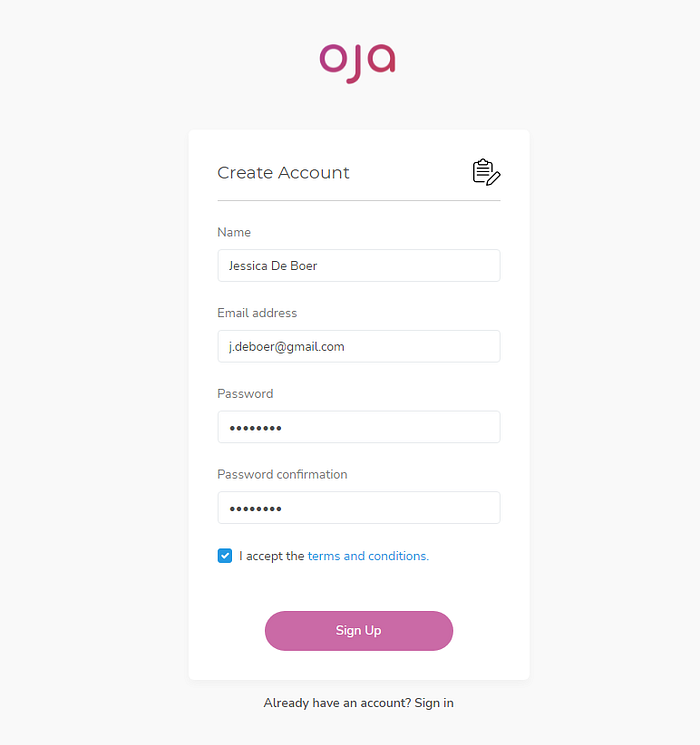Viewport: 700px width, 745px height.
Task: Go to the Sign in link
Action: 434,703
